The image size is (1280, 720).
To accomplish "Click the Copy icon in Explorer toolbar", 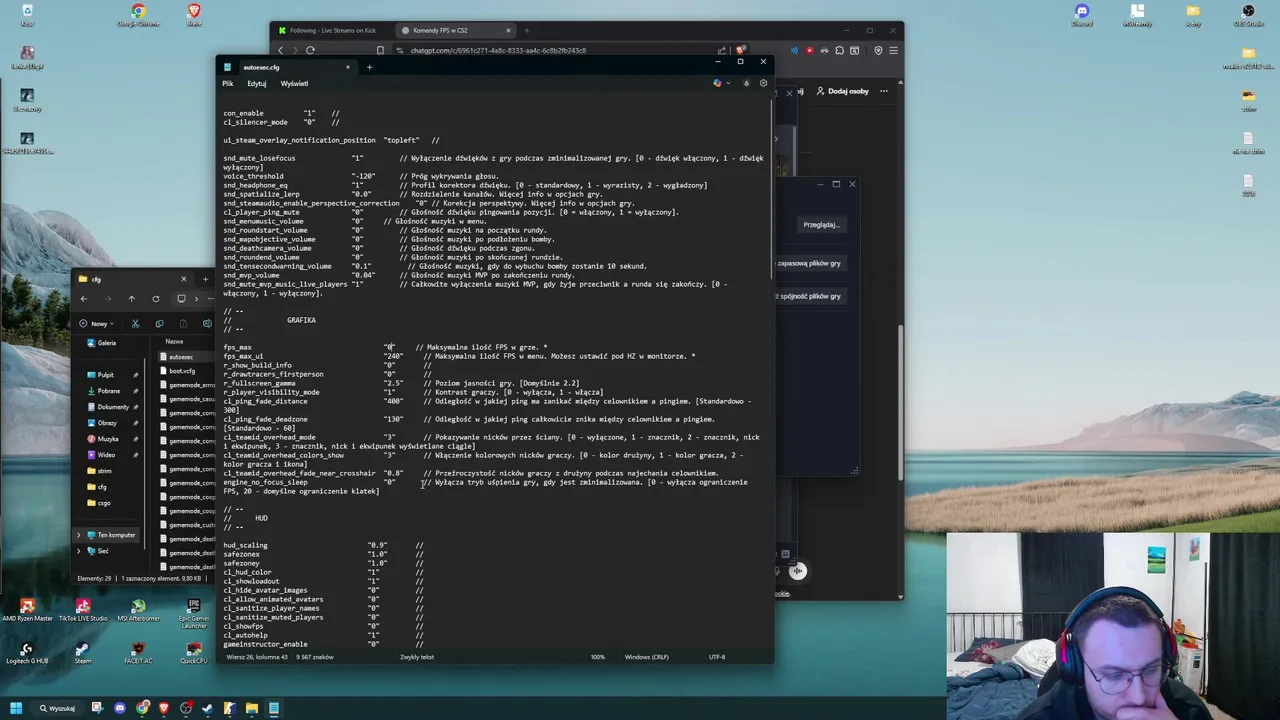I will tap(159, 324).
